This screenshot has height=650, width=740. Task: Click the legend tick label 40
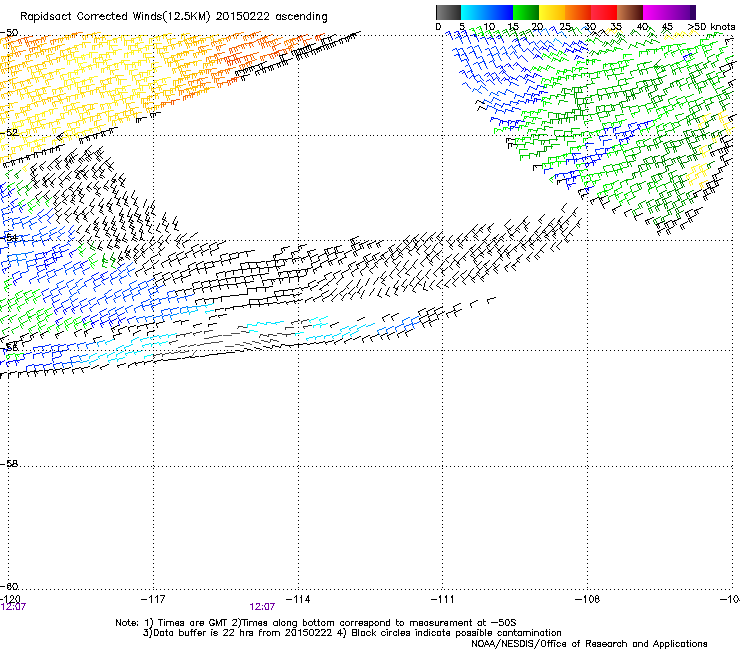click(642, 27)
